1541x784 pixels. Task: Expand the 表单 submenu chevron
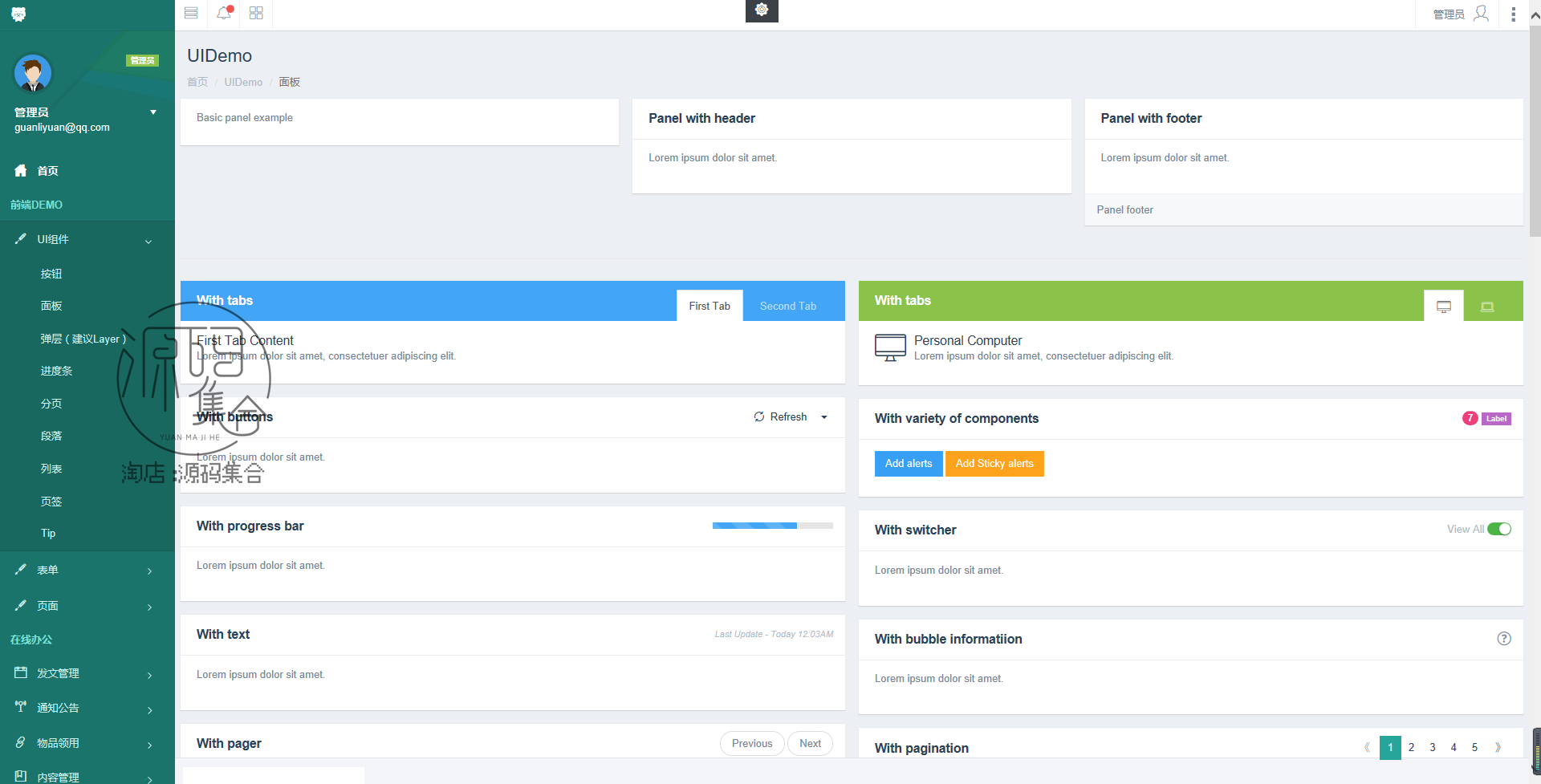pyautogui.click(x=150, y=571)
